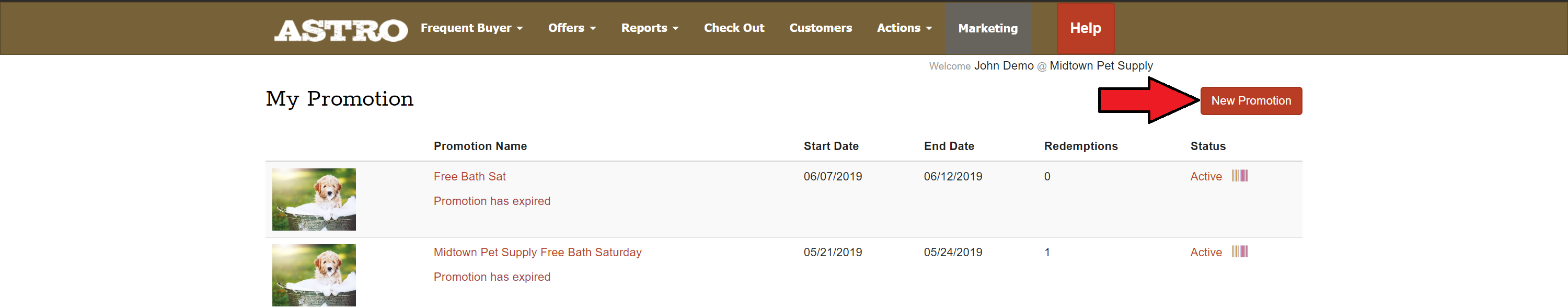Open the Frequent Buyer dropdown menu
This screenshot has height=308, width=1568.
click(471, 28)
